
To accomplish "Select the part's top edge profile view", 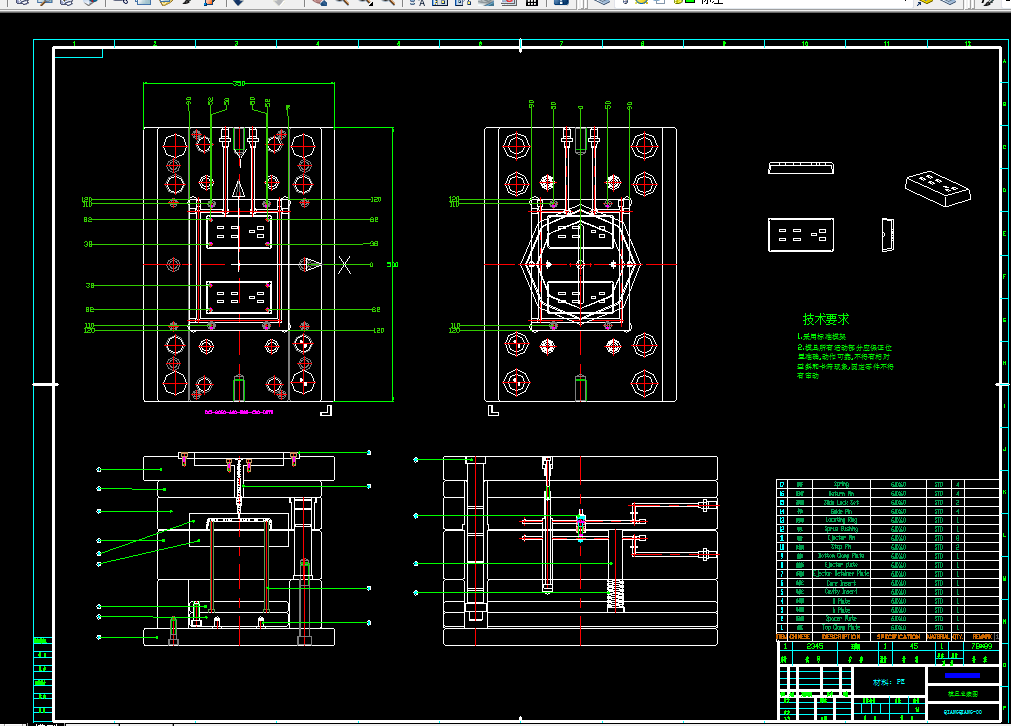I will [801, 168].
